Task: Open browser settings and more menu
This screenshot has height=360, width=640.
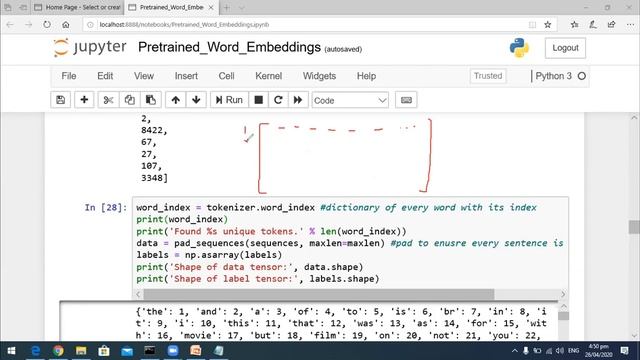Action: click(x=630, y=24)
